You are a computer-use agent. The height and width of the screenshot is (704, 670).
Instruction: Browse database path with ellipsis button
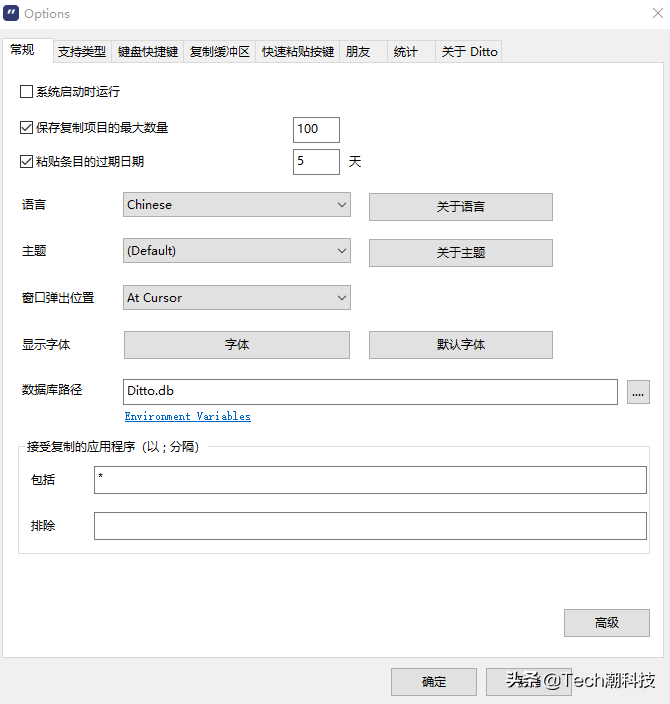(638, 392)
